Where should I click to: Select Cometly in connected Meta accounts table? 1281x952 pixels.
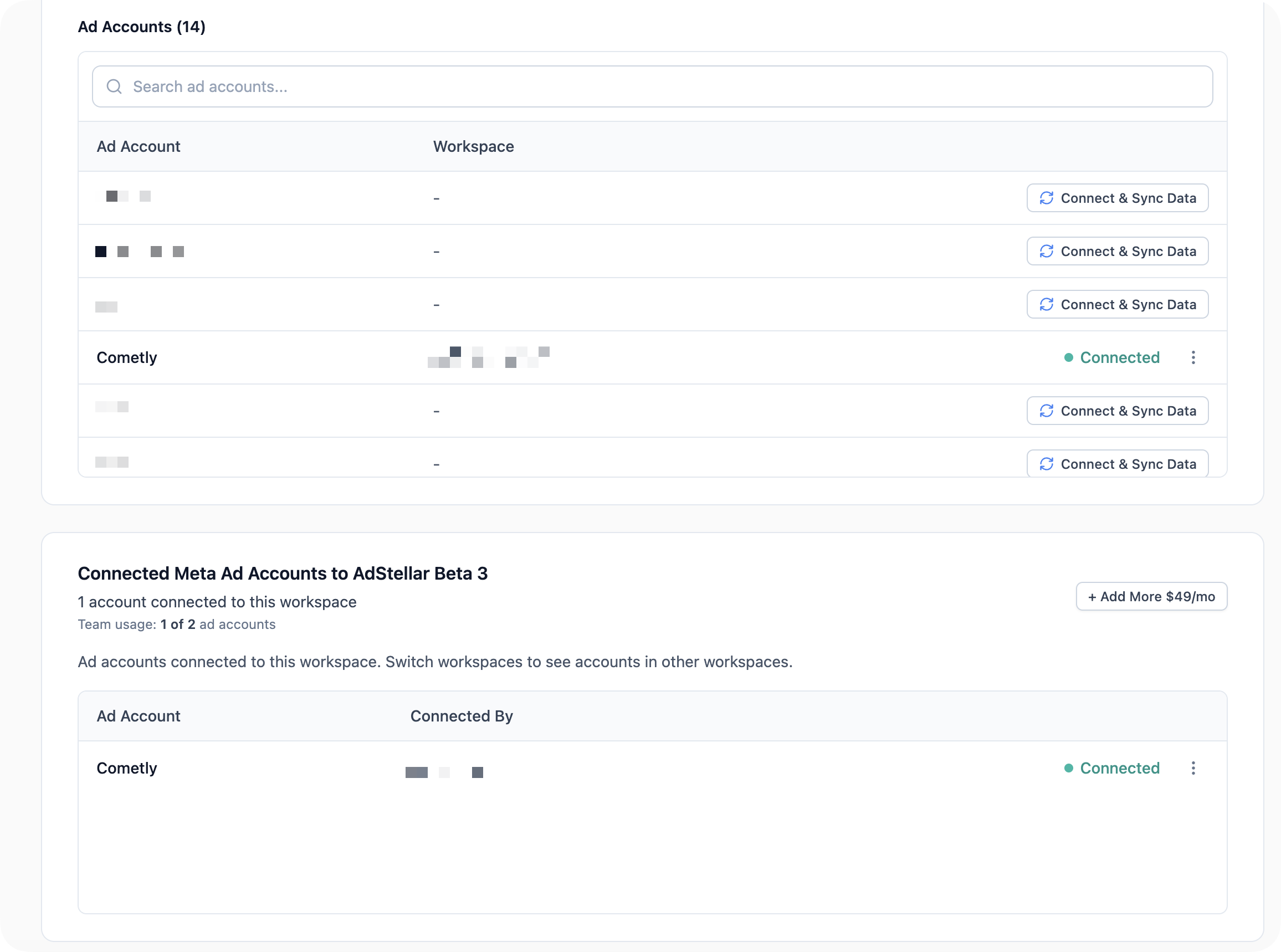(x=127, y=768)
